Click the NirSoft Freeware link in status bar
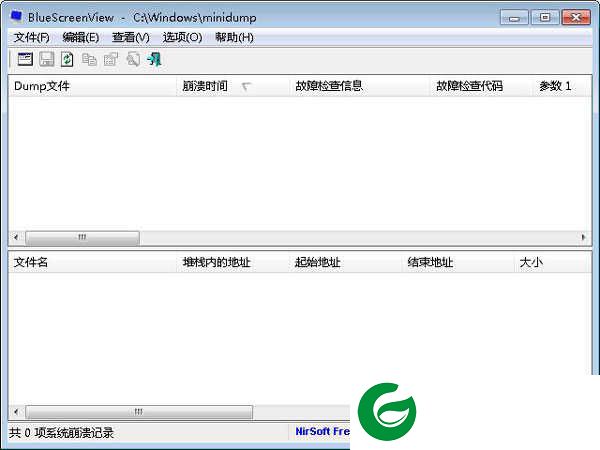This screenshot has height=450, width=600. click(323, 432)
